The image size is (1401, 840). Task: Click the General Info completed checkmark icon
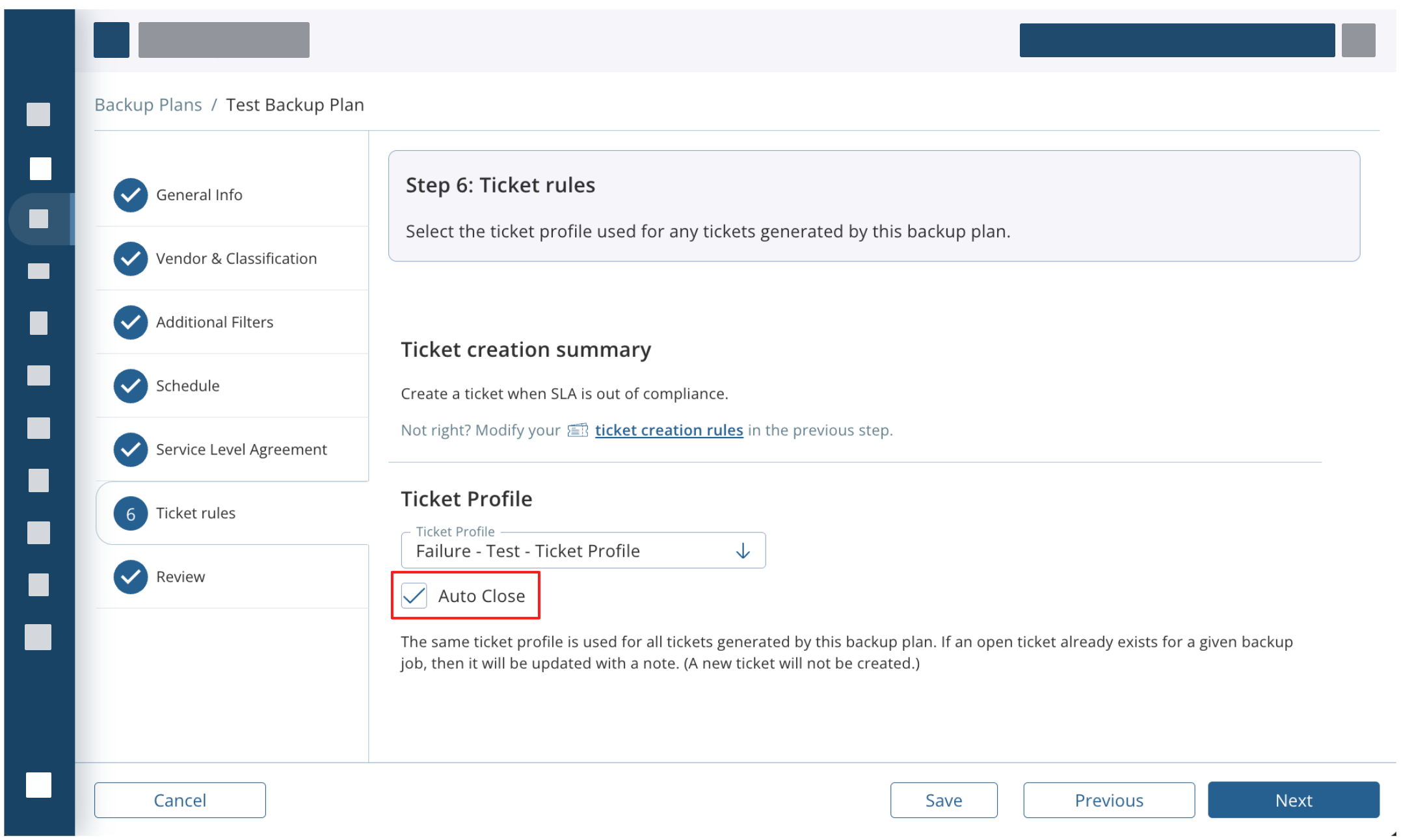pyautogui.click(x=131, y=194)
